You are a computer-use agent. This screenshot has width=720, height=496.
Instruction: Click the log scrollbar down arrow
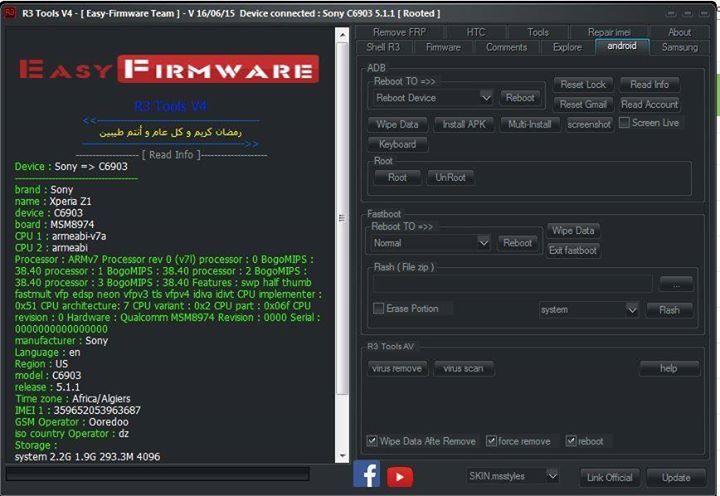pyautogui.click(x=342, y=456)
